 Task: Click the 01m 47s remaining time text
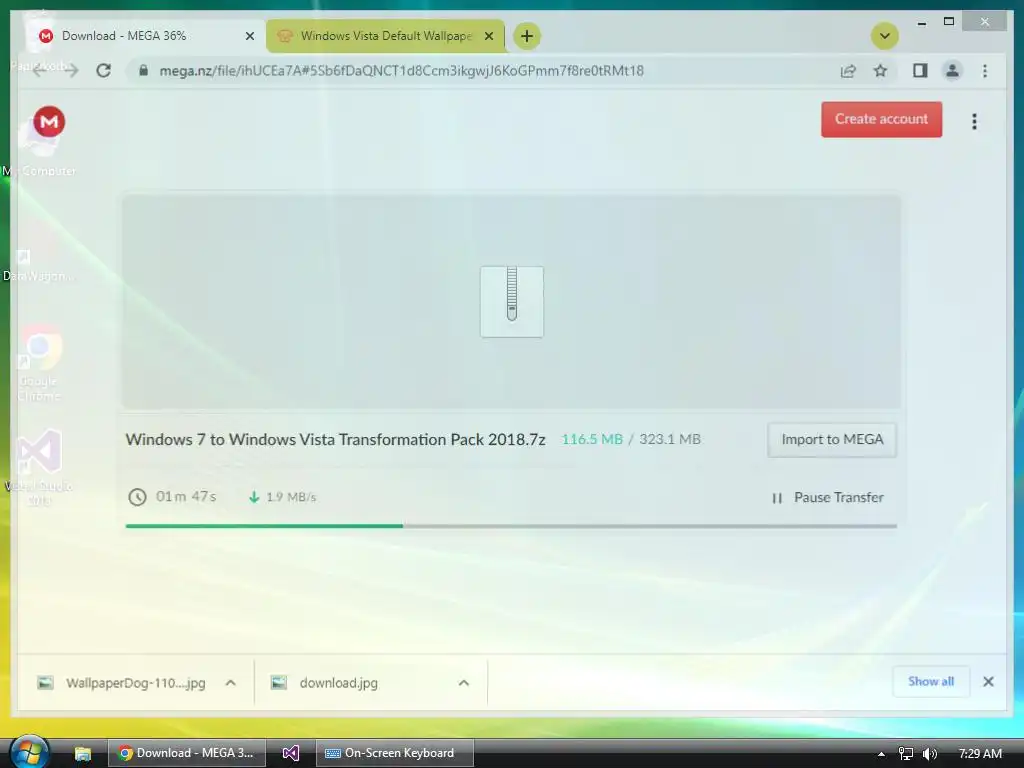(185, 497)
